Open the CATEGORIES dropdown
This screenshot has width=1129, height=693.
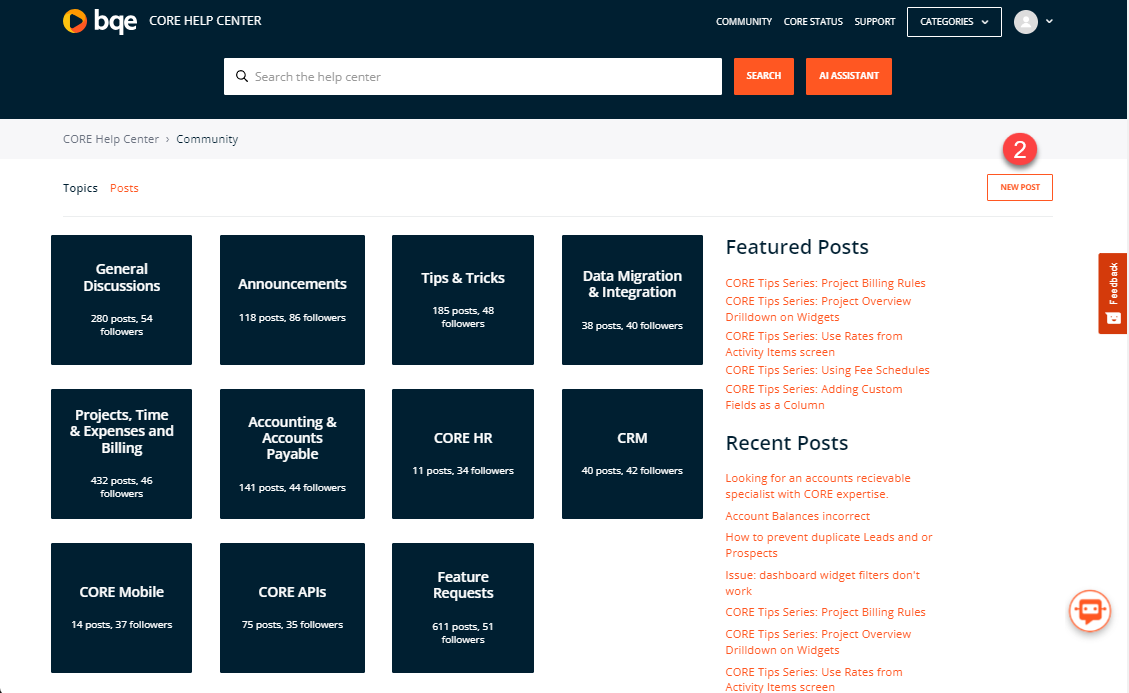[x=954, y=22]
